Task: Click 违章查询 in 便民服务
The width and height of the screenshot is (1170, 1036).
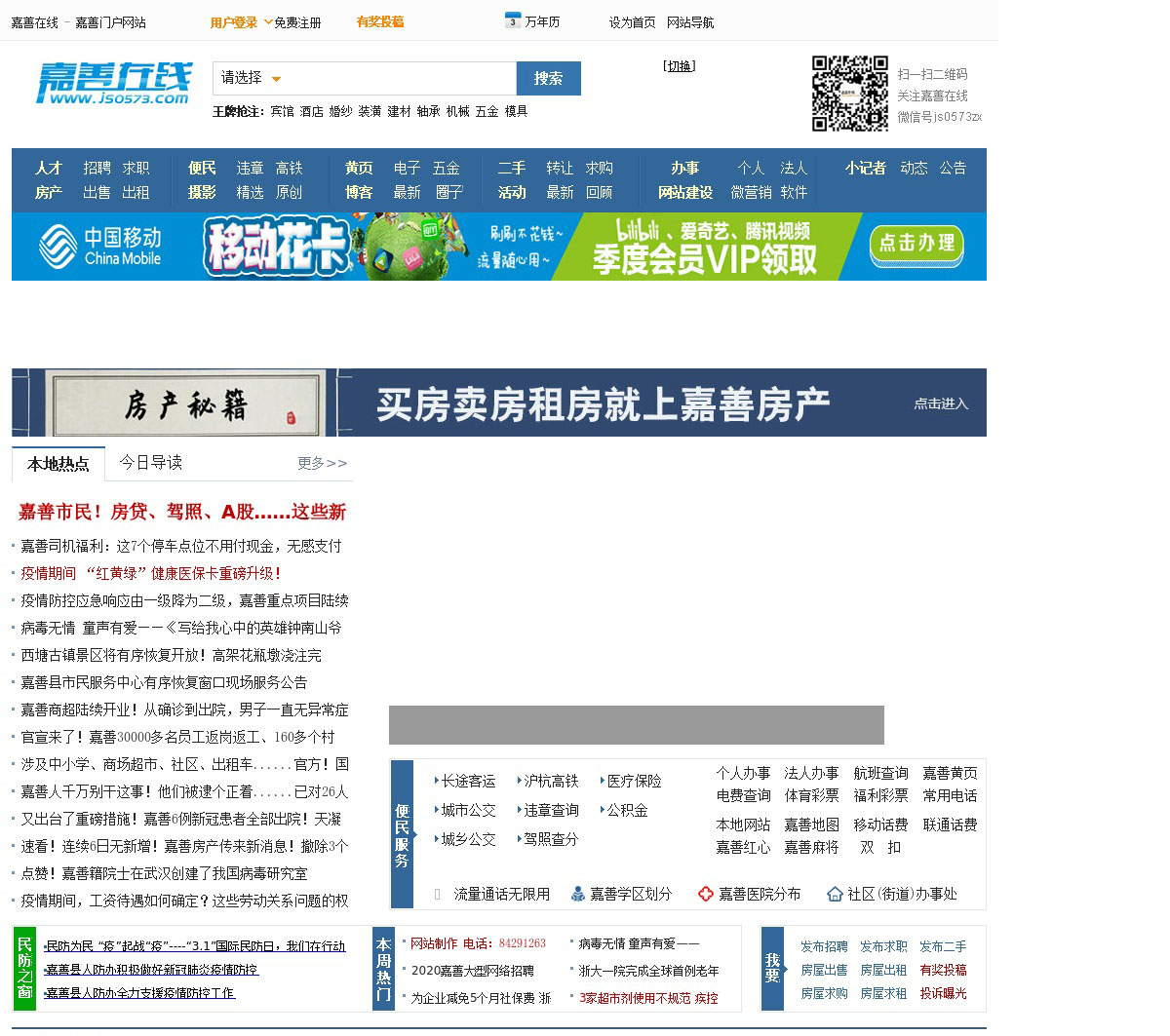Action: pos(551,810)
